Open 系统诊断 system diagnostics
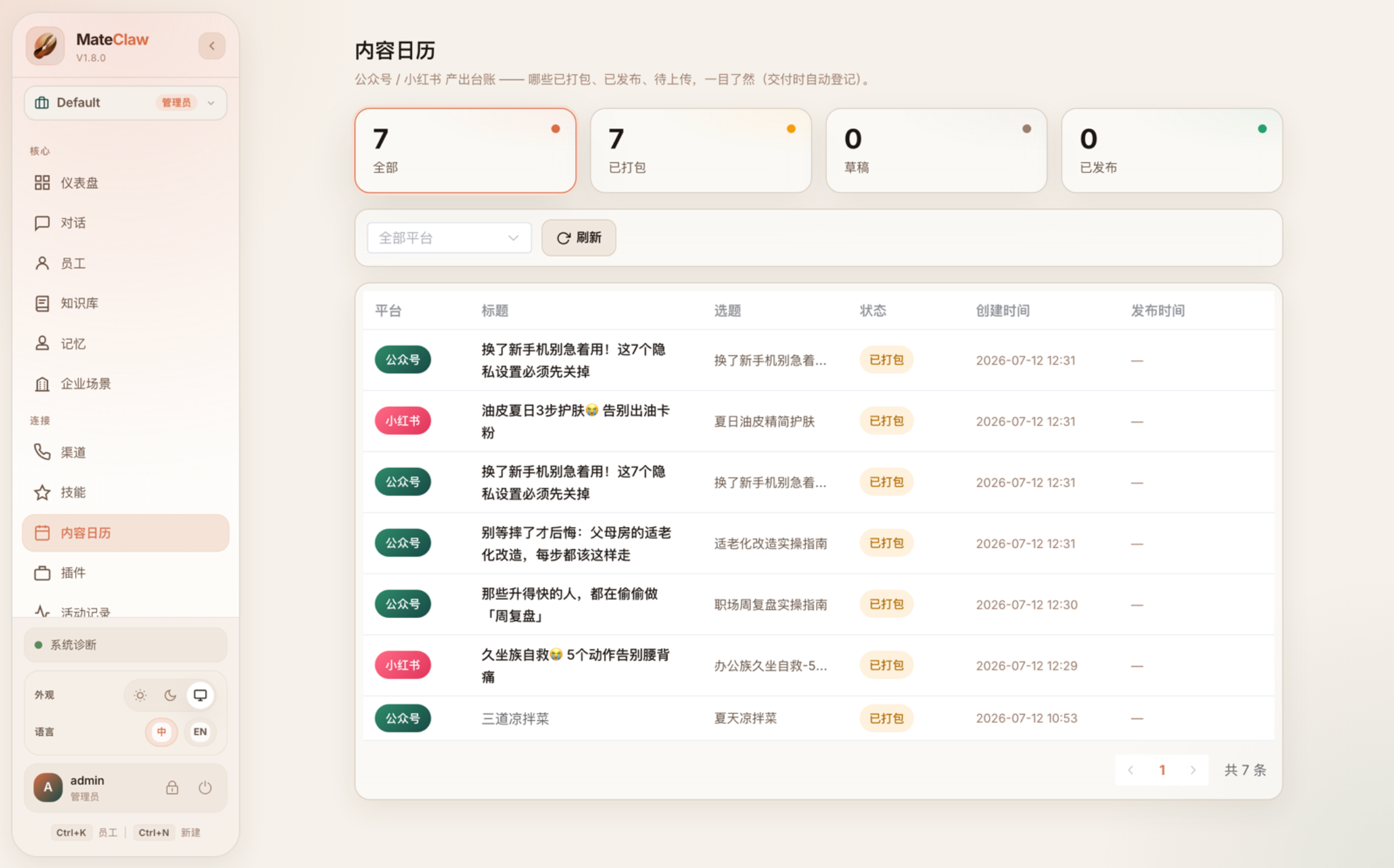Screen dimensions: 1394x868 pos(126,645)
